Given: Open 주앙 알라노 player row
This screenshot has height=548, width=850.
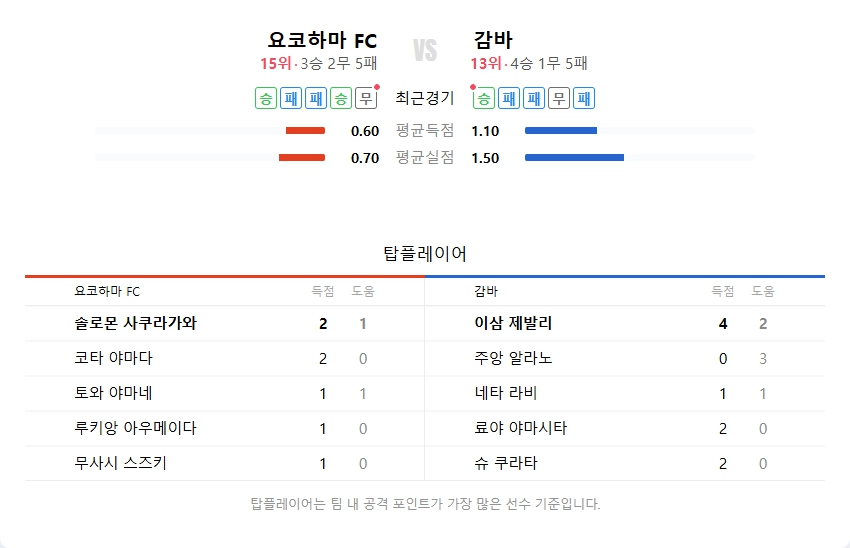Looking at the screenshot, I should click(x=513, y=358).
